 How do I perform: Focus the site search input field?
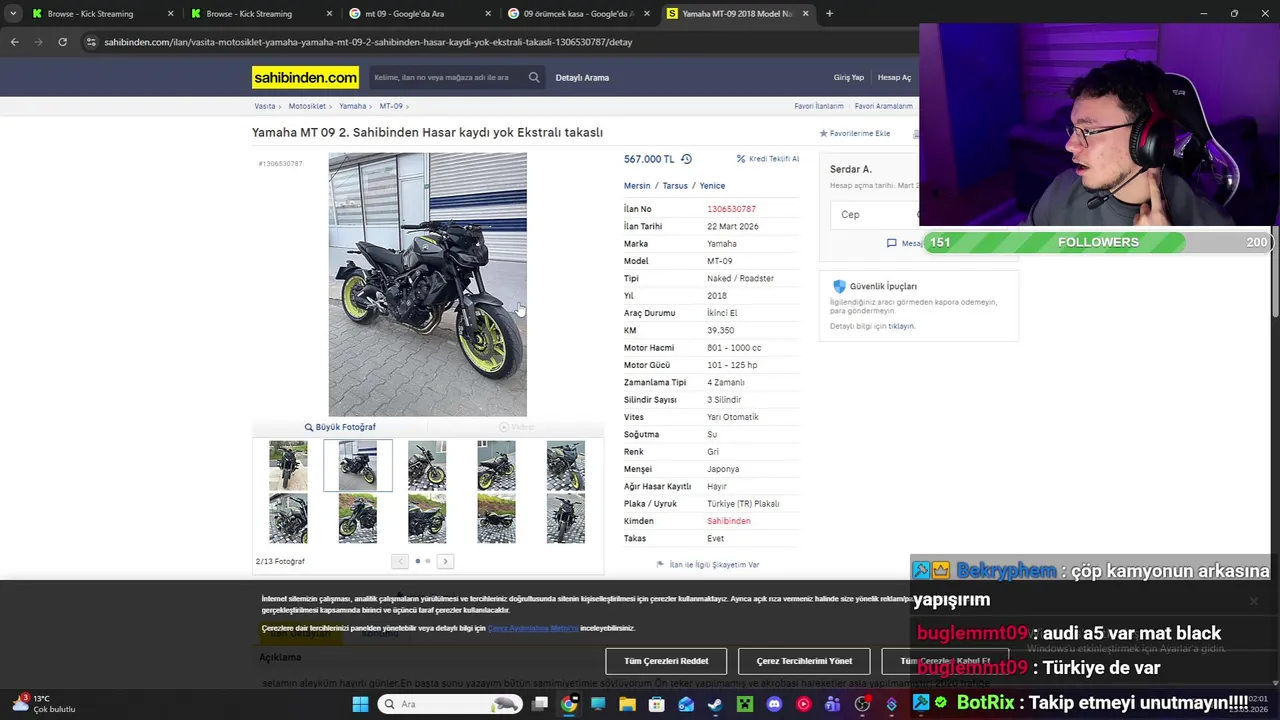(448, 77)
